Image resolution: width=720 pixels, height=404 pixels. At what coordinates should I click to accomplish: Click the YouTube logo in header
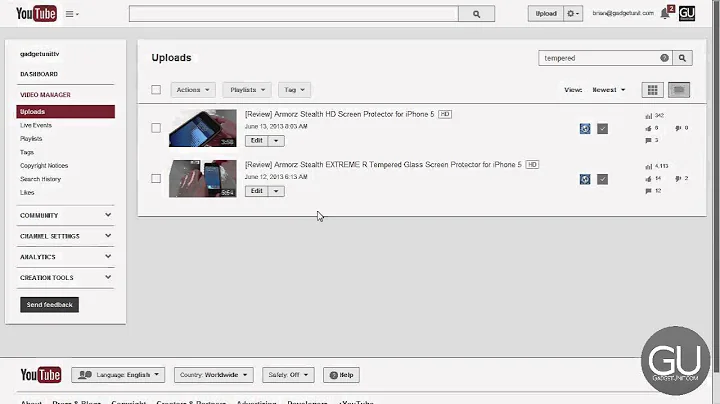36,14
